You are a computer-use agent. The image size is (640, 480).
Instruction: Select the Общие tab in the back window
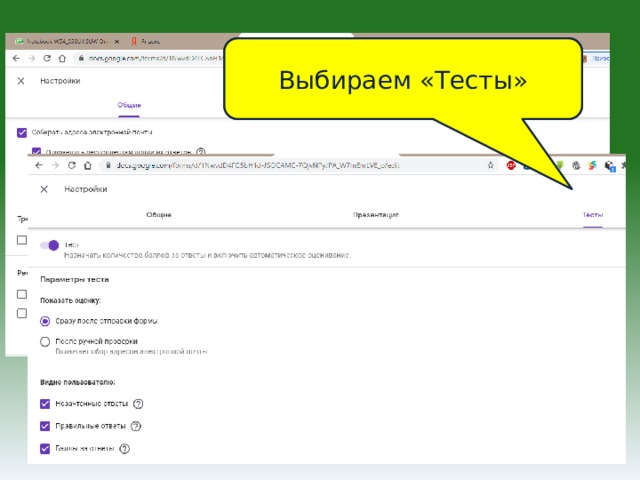(129, 105)
